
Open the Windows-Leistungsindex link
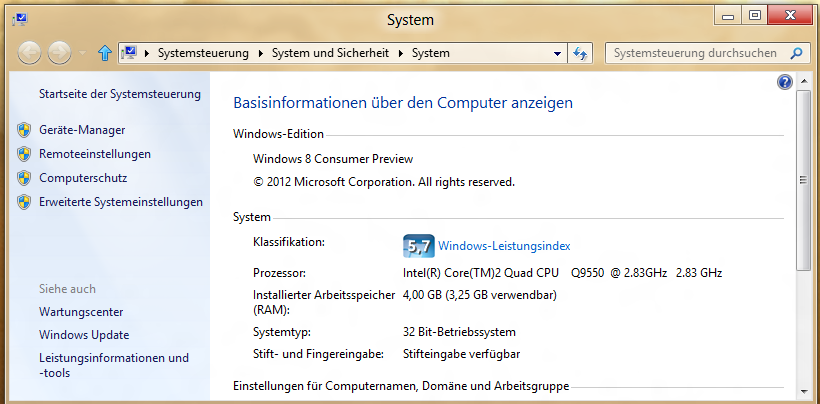[504, 245]
